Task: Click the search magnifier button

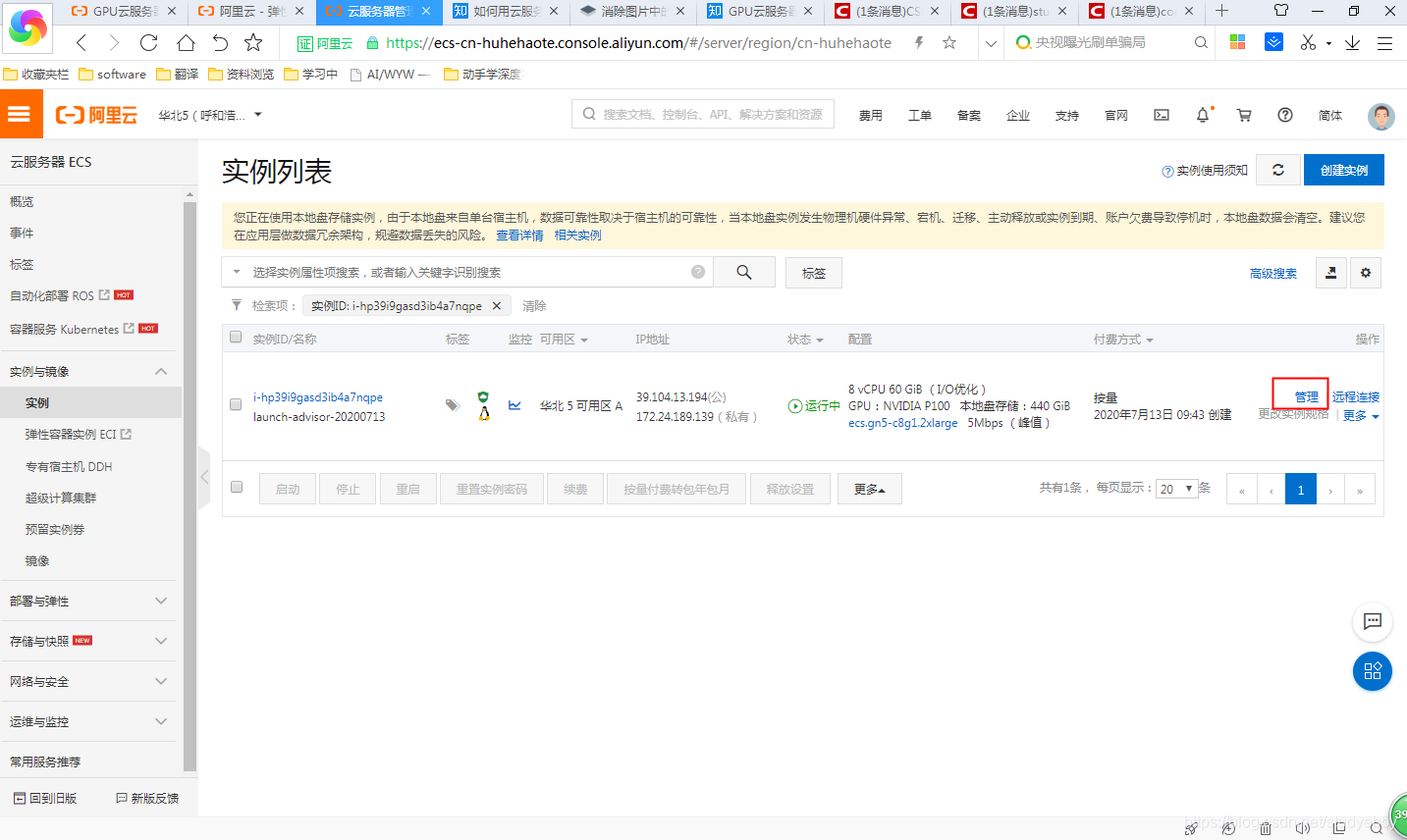Action: point(744,272)
